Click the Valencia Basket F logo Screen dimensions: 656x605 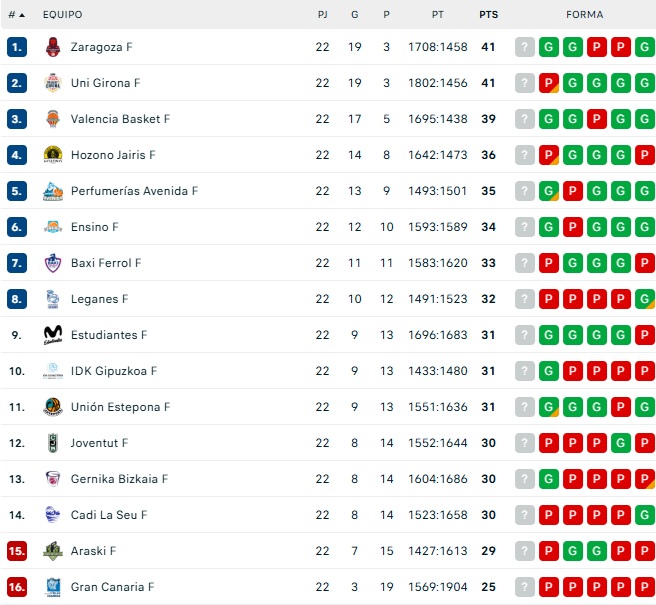(x=53, y=119)
